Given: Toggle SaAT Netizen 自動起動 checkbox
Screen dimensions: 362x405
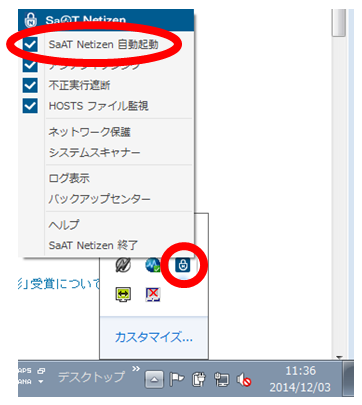Looking at the screenshot, I should pos(30,44).
